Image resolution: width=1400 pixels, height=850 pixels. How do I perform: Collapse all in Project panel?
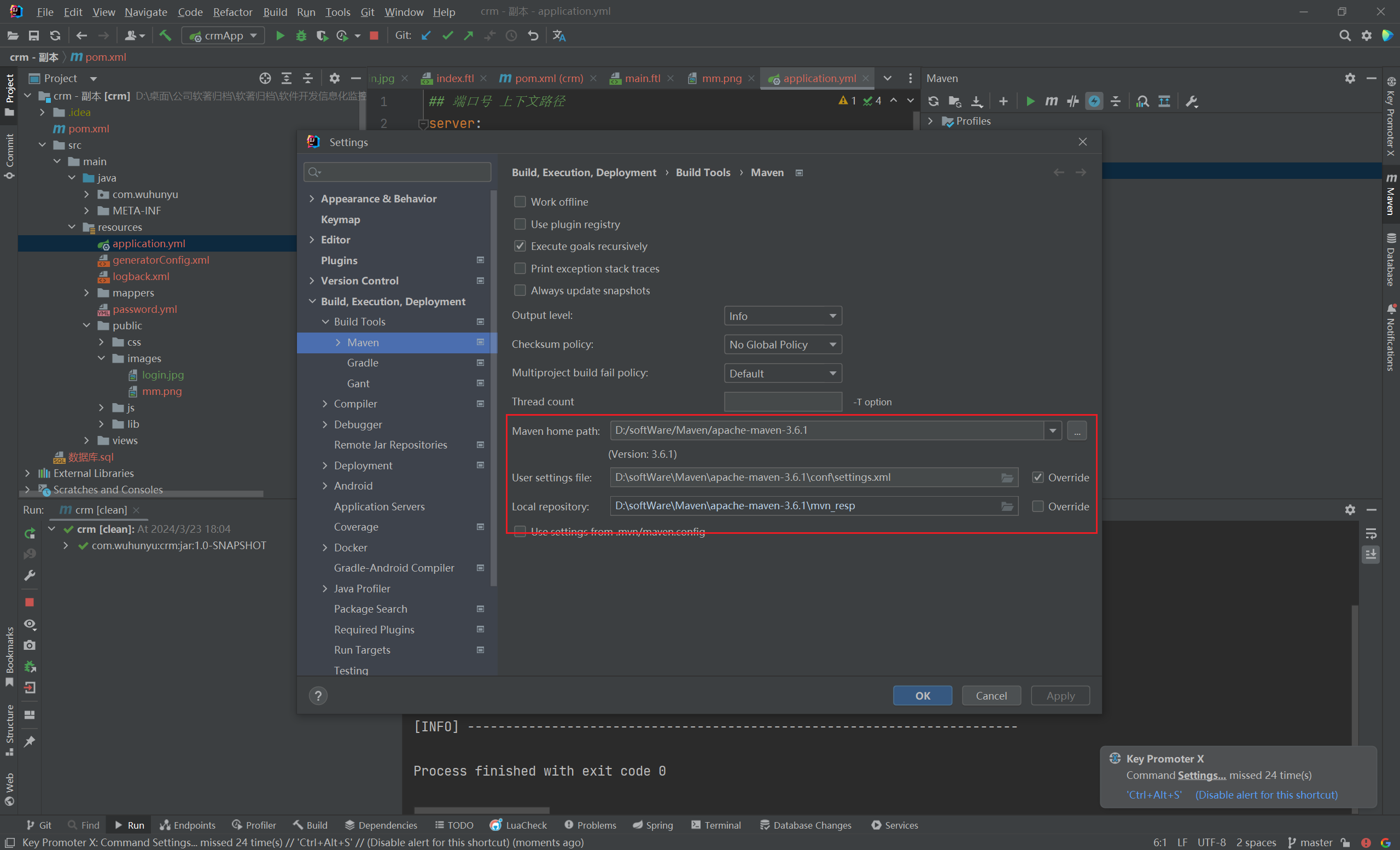(307, 78)
